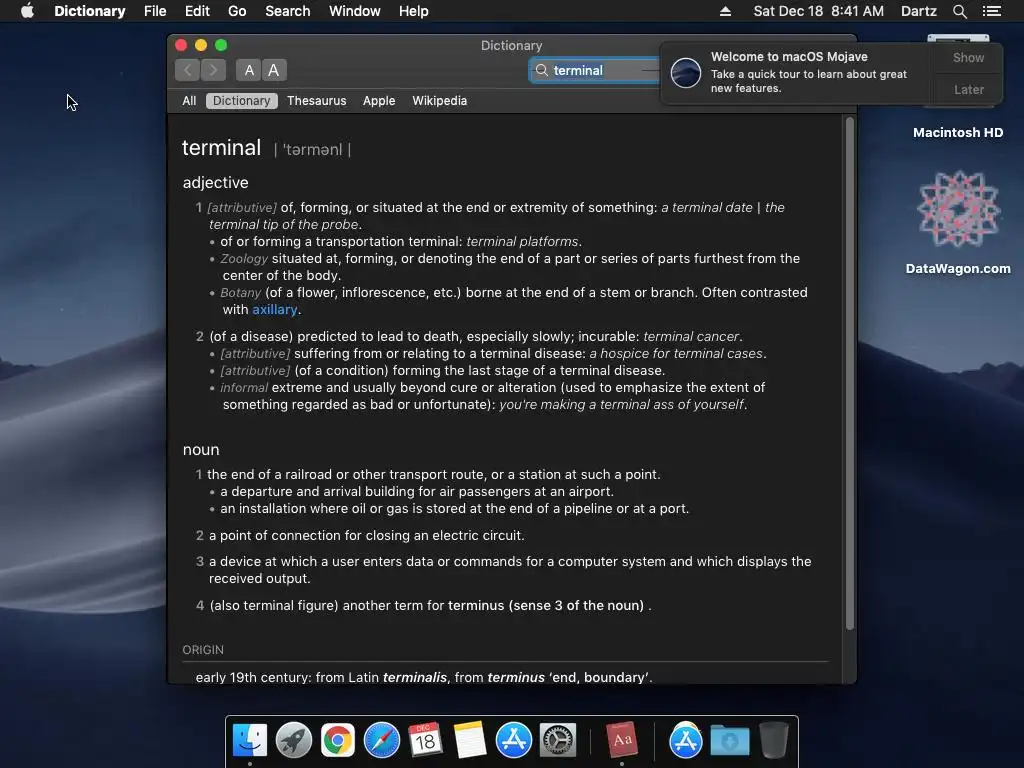Click the Dartz user name in menu bar

point(918,11)
